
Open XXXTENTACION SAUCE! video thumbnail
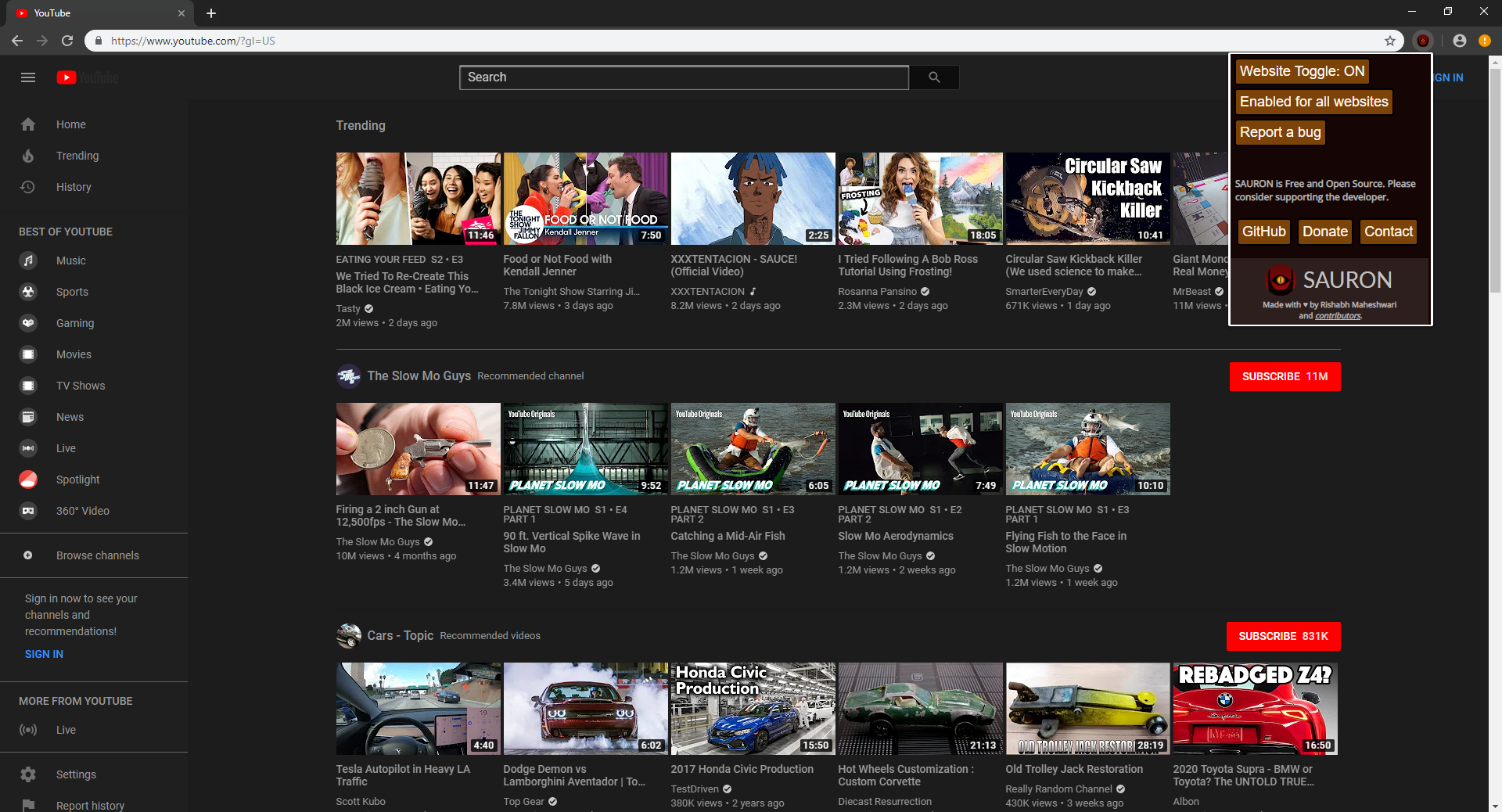[x=753, y=199]
